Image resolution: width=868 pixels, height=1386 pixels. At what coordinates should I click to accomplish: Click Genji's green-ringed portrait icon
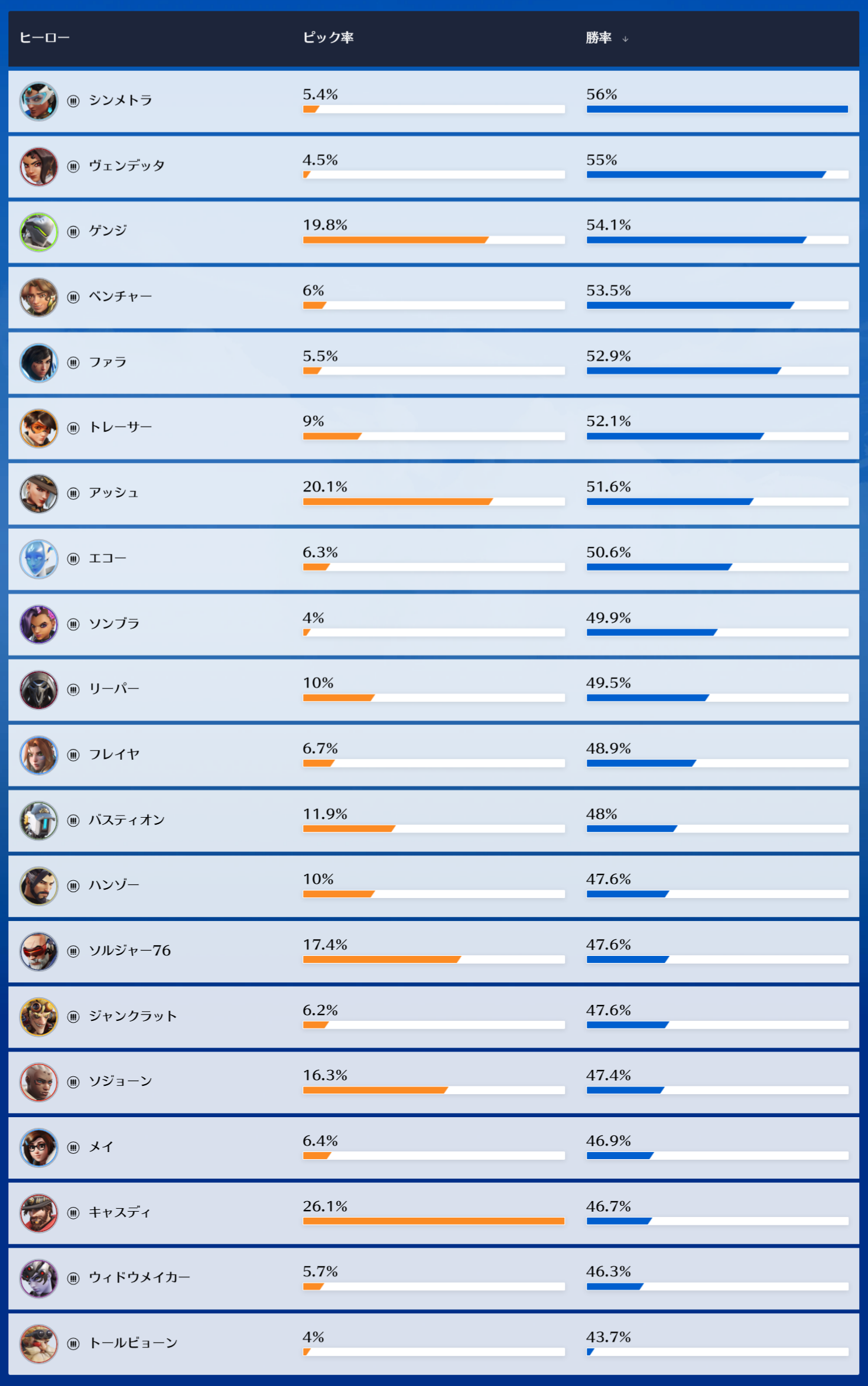point(38,232)
